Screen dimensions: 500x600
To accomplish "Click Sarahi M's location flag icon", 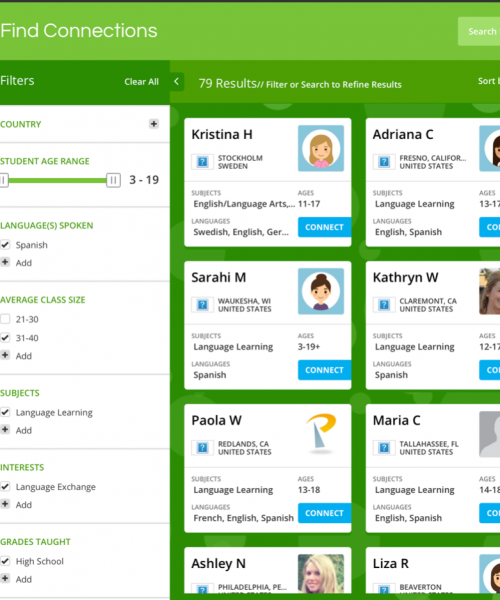I will [x=202, y=305].
